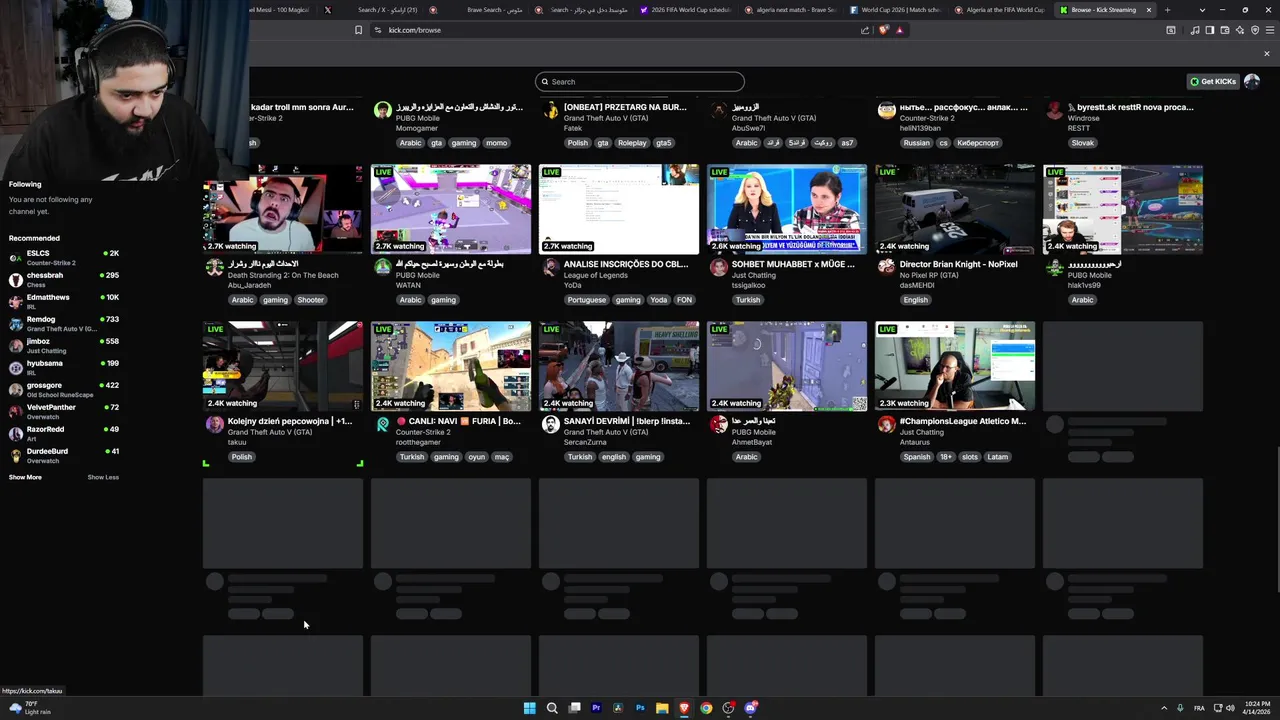Open #ChampionsLeague Atletico stream thumbnail
This screenshot has height=720, width=1280.
coord(955,366)
